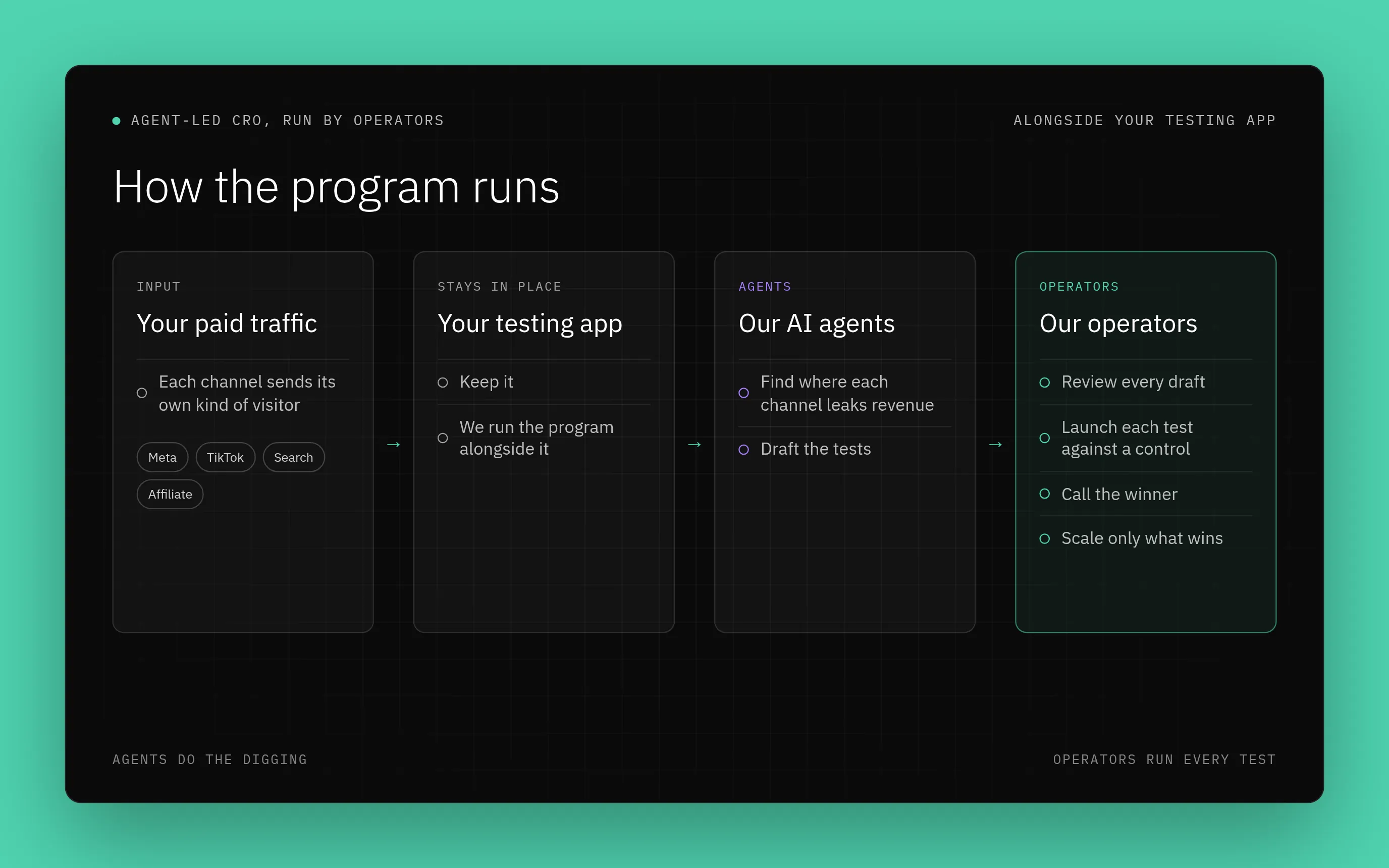Image resolution: width=1389 pixels, height=868 pixels.
Task: Click 'We run the program alongside it'
Action: pos(536,438)
